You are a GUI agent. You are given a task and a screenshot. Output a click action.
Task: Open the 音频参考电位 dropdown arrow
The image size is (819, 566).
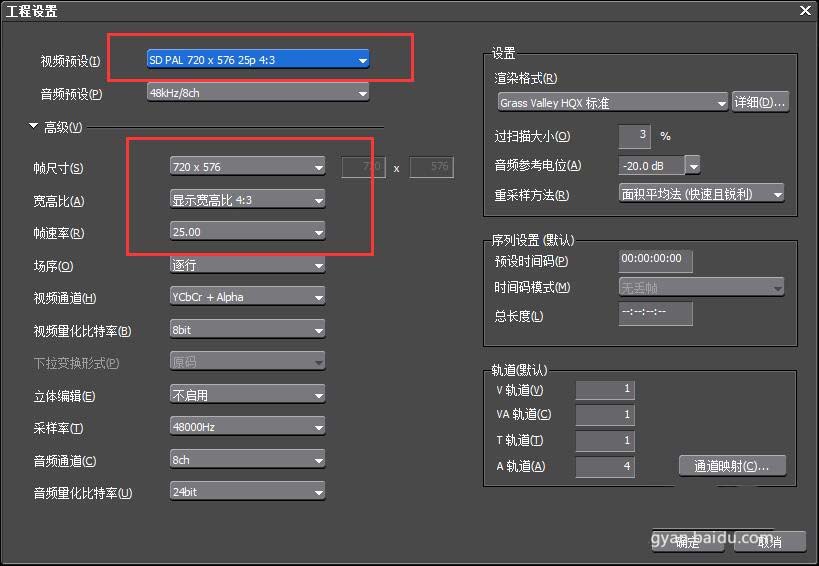pos(693,167)
